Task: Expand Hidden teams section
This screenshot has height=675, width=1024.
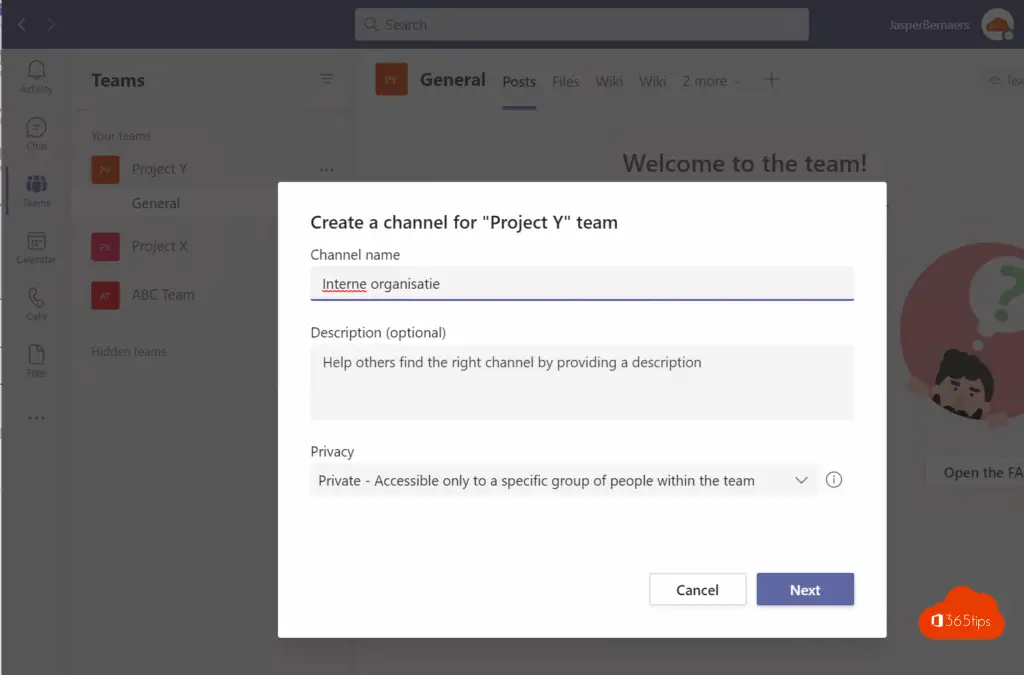Action: pyautogui.click(x=129, y=351)
